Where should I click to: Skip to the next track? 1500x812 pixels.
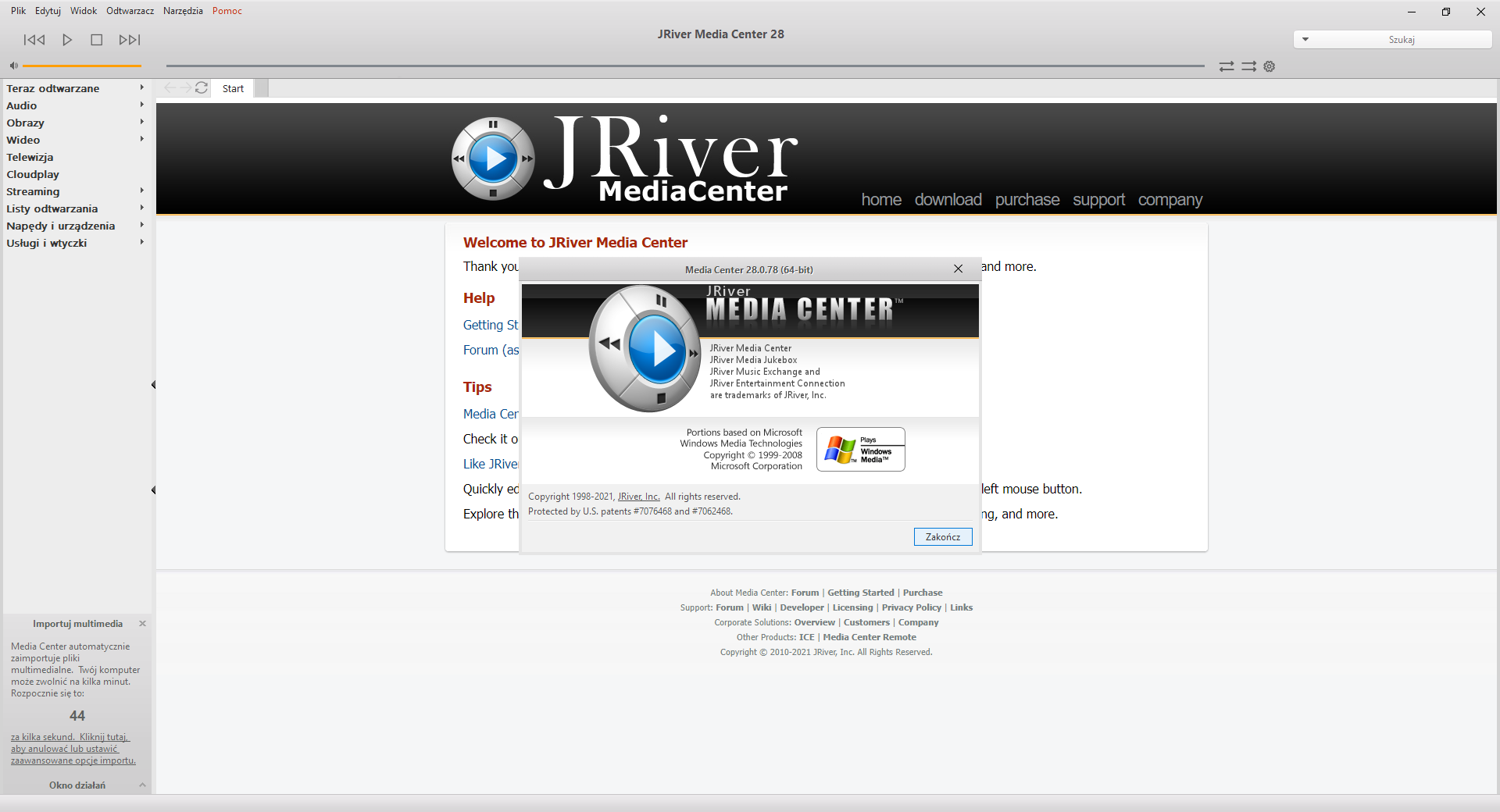130,40
